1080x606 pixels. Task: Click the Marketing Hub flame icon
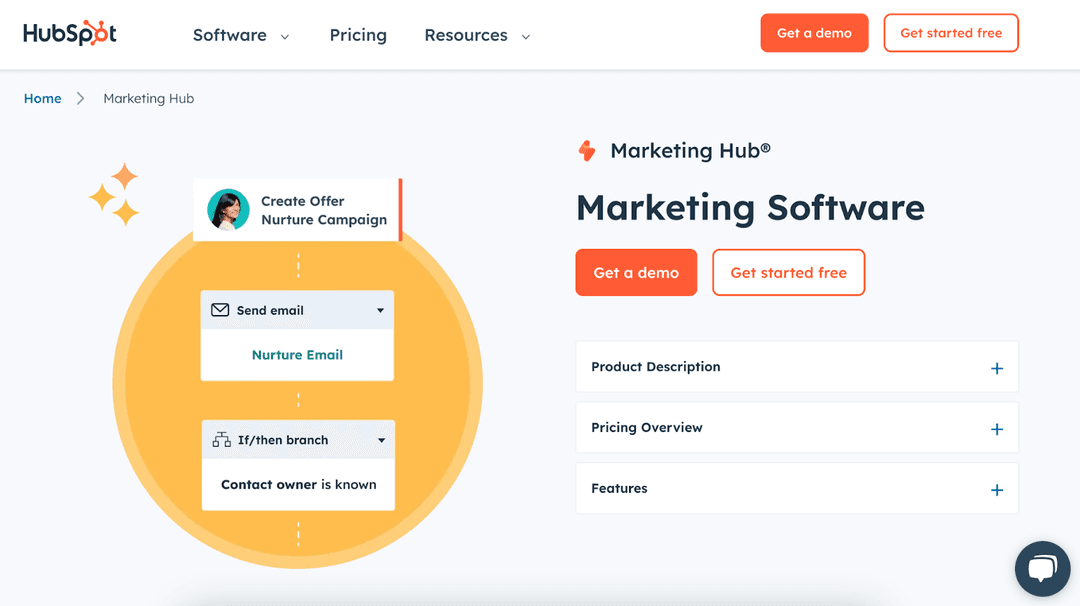point(587,150)
